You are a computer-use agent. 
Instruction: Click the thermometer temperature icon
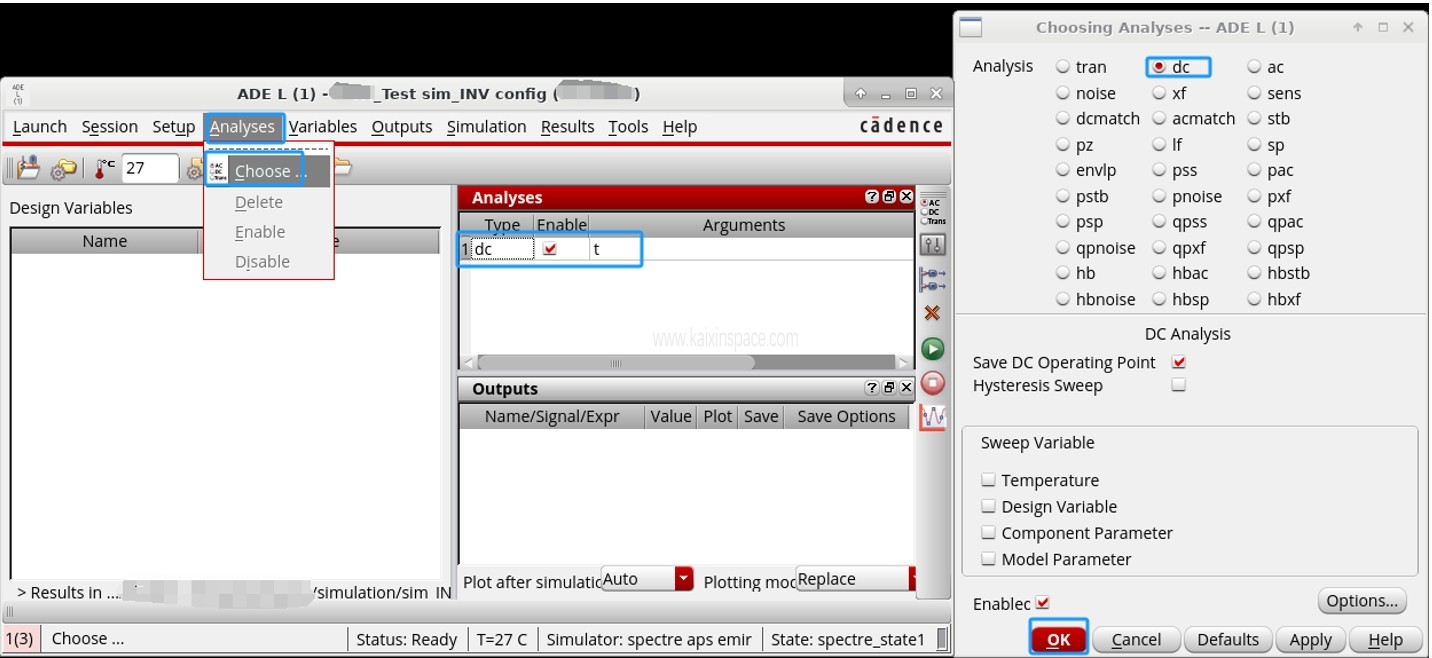pos(104,168)
